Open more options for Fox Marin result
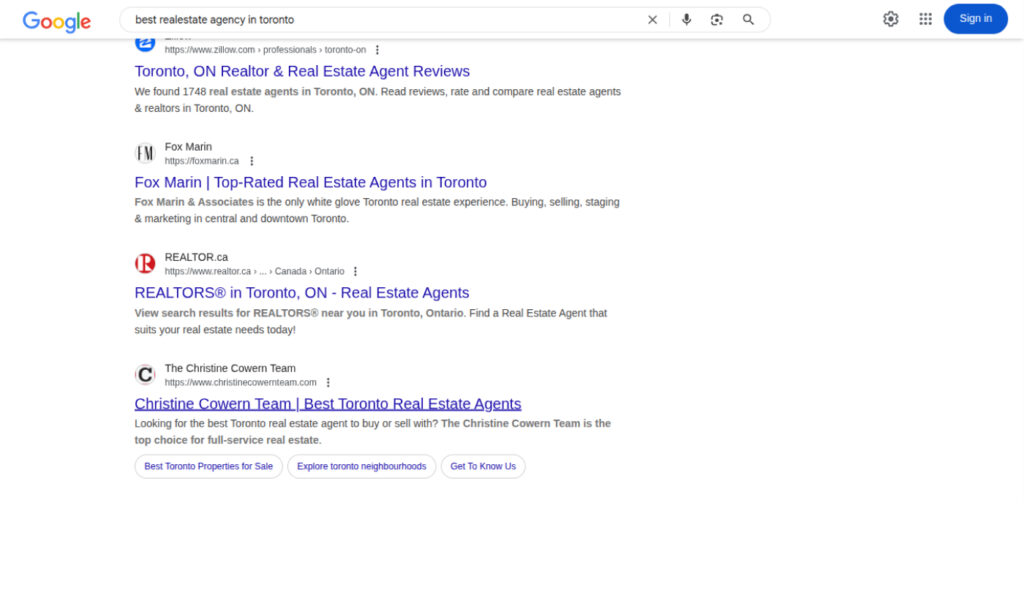Image resolution: width=1024 pixels, height=614 pixels. tap(251, 161)
